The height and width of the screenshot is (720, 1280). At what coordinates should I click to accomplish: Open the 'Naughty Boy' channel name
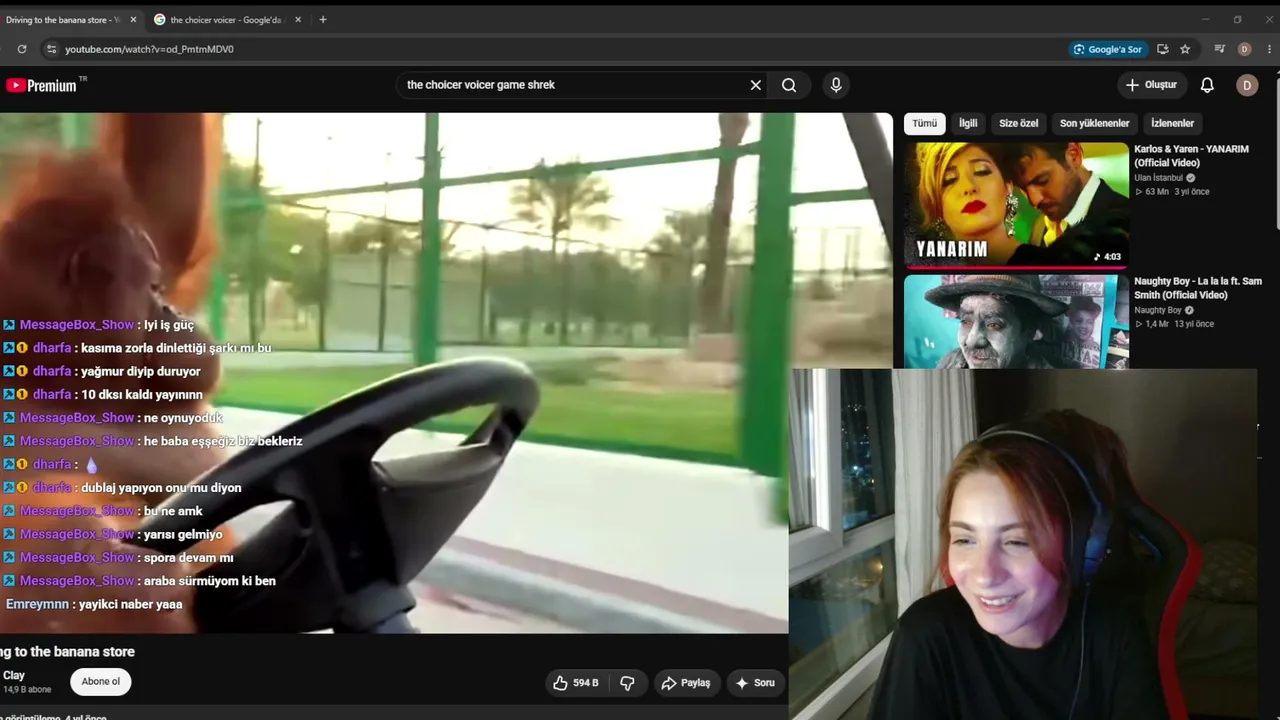[x=1158, y=310]
